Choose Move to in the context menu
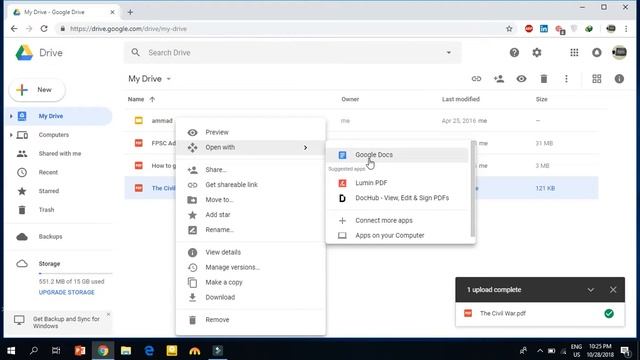Viewport: 640px width, 360px height. (x=251, y=200)
